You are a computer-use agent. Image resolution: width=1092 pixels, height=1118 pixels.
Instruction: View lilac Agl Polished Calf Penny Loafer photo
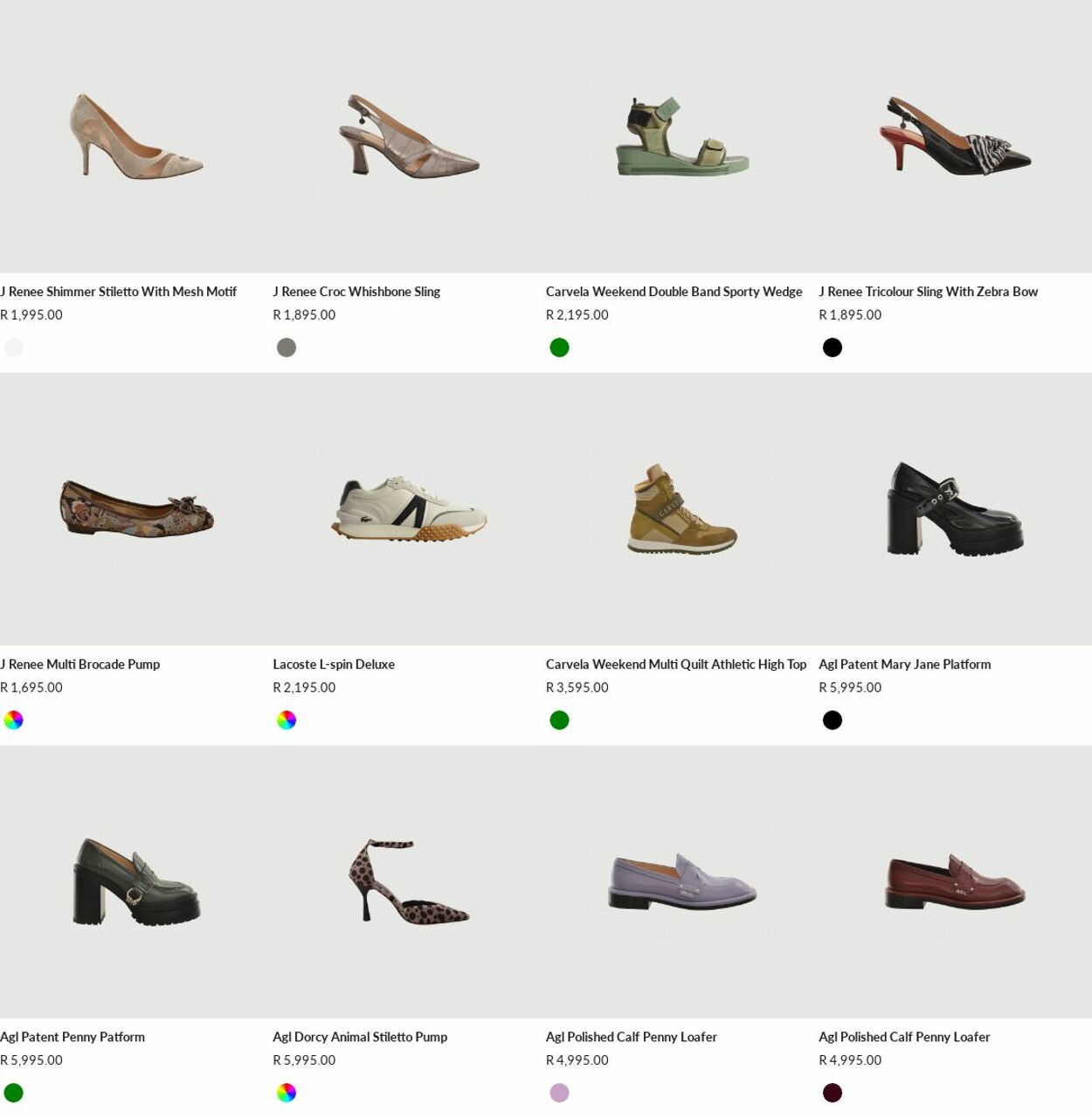coord(682,882)
